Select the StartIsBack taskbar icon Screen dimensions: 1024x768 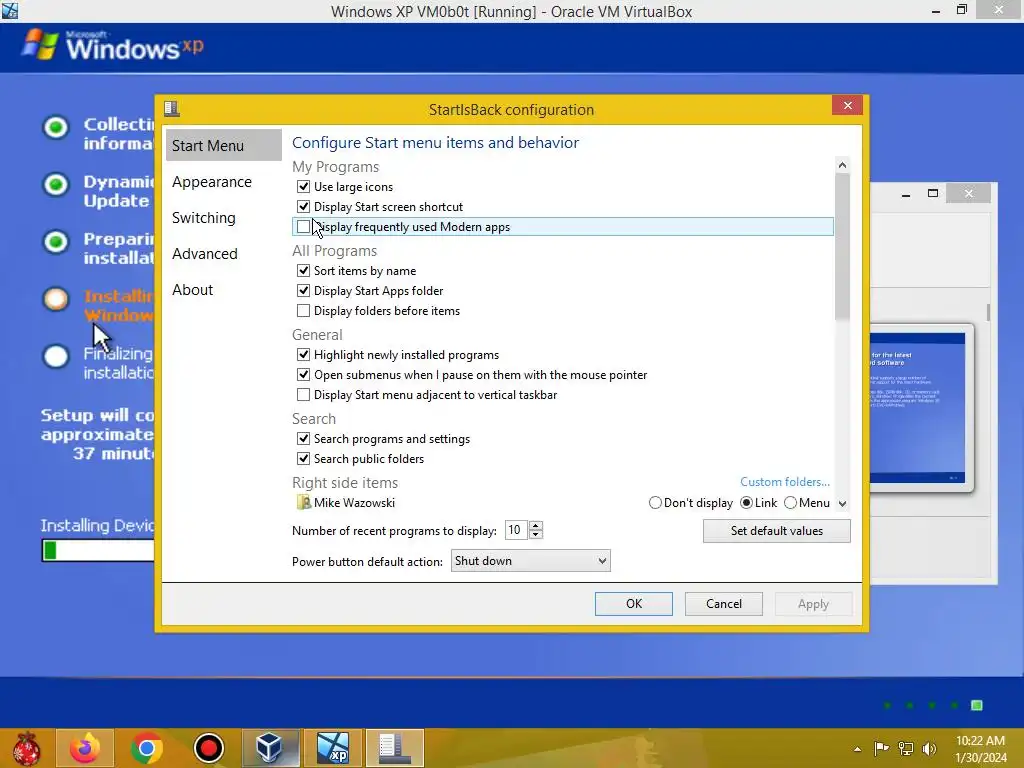[394, 748]
